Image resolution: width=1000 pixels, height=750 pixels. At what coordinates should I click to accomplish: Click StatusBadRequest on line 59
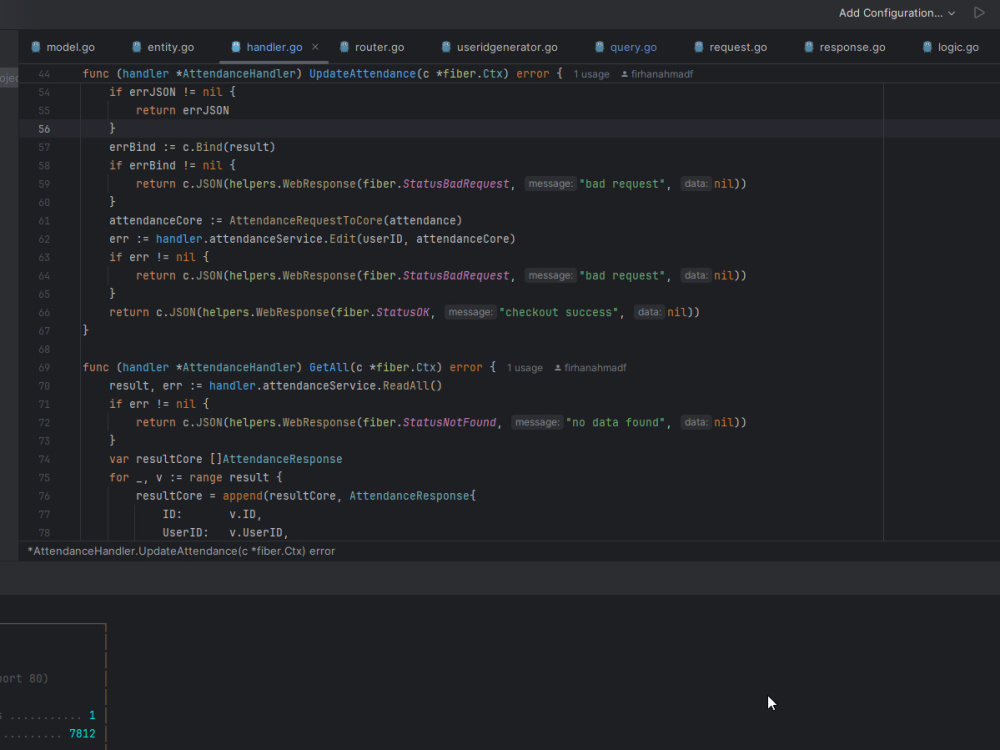(455, 184)
